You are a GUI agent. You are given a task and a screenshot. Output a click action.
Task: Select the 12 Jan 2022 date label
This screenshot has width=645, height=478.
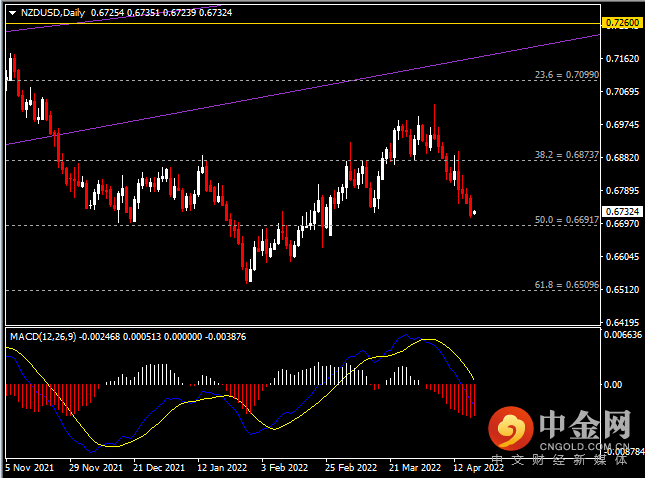pyautogui.click(x=222, y=468)
